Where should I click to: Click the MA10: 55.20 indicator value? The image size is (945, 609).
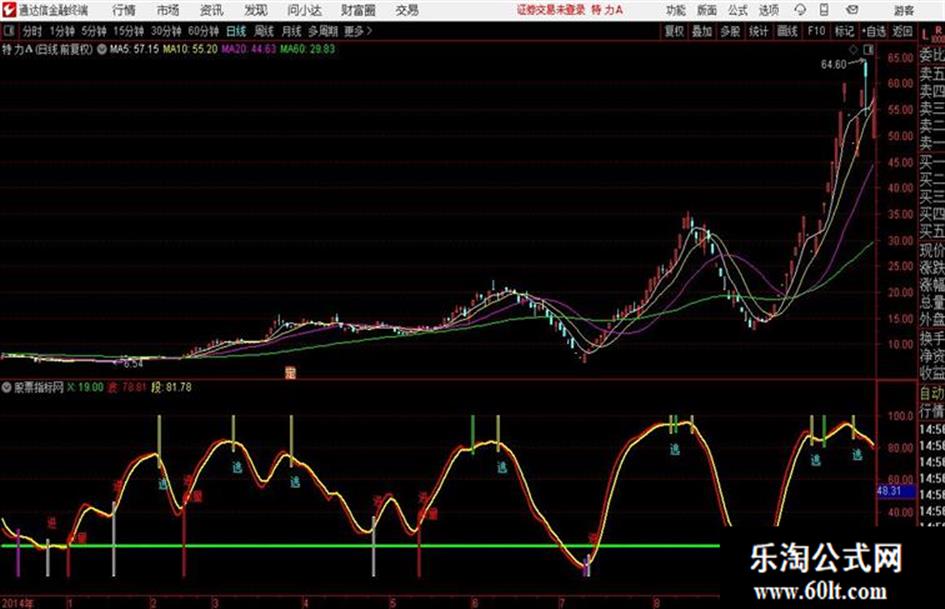tap(190, 49)
